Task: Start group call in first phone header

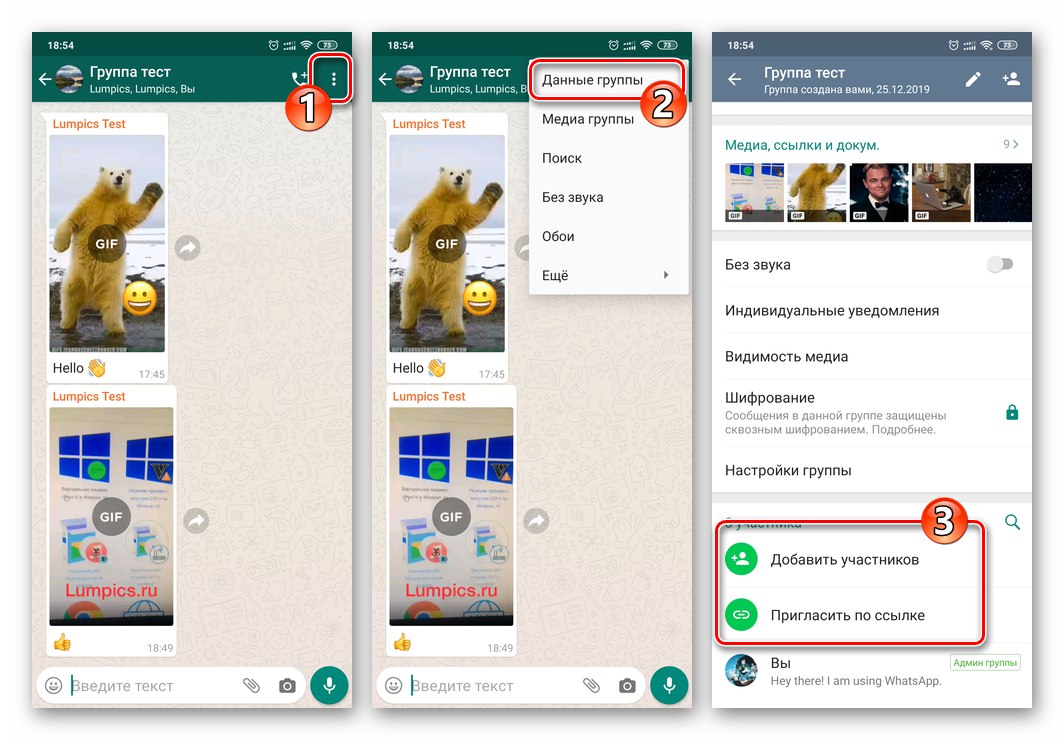Action: point(299,79)
